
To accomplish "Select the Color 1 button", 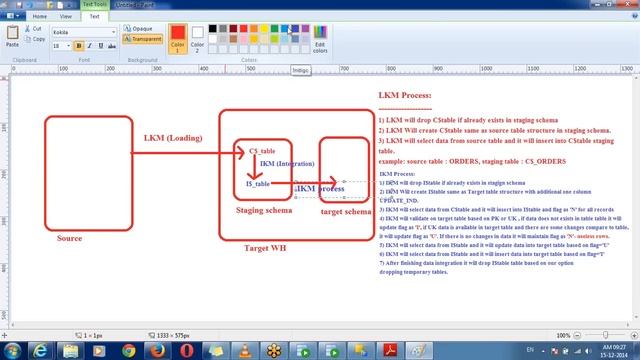I will [178, 39].
